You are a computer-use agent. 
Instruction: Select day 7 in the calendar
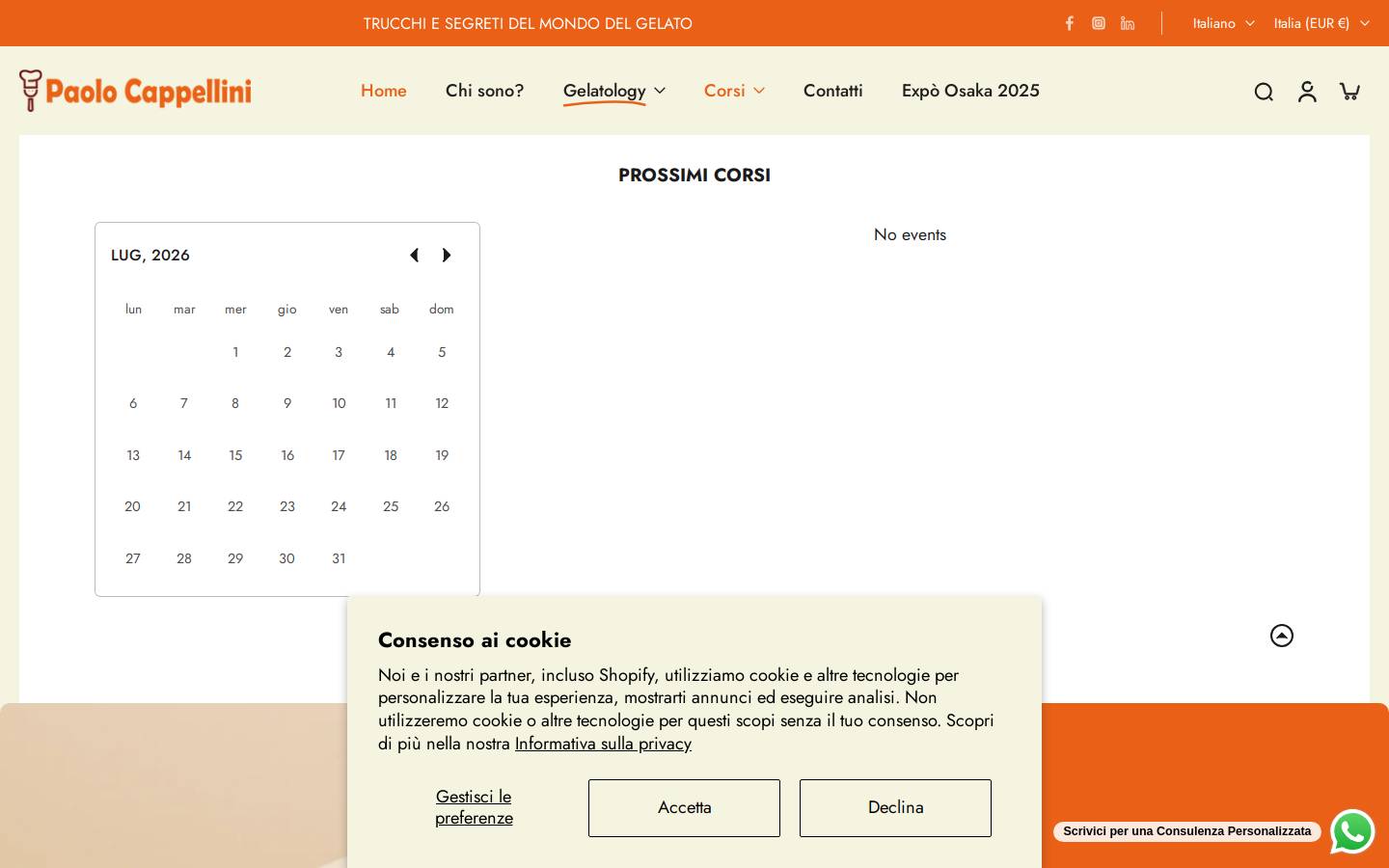(x=184, y=403)
